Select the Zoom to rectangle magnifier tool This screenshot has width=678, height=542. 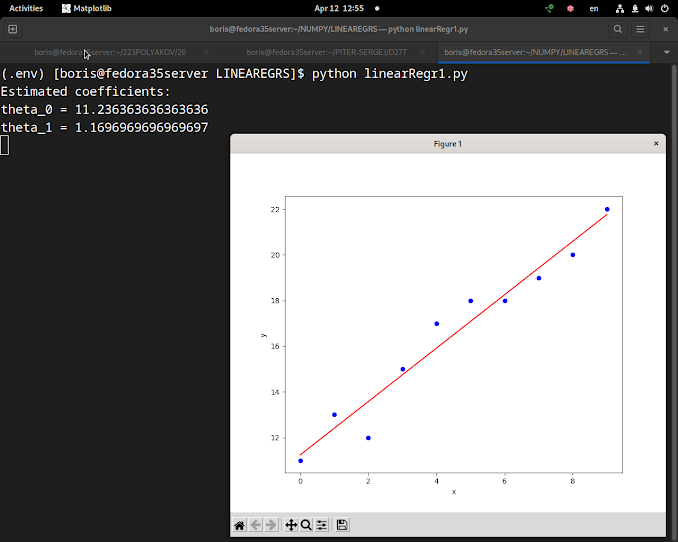[x=306, y=525]
